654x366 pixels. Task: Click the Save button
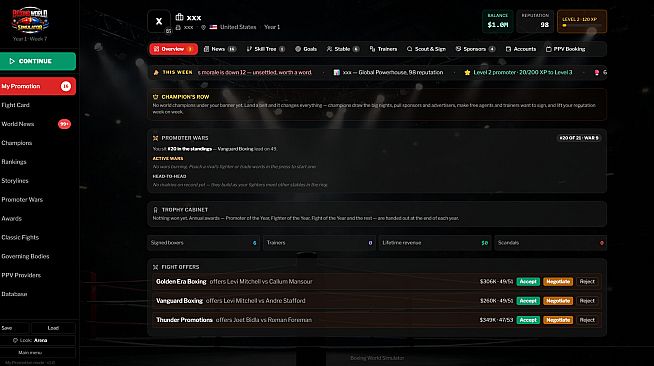pyautogui.click(x=15, y=328)
